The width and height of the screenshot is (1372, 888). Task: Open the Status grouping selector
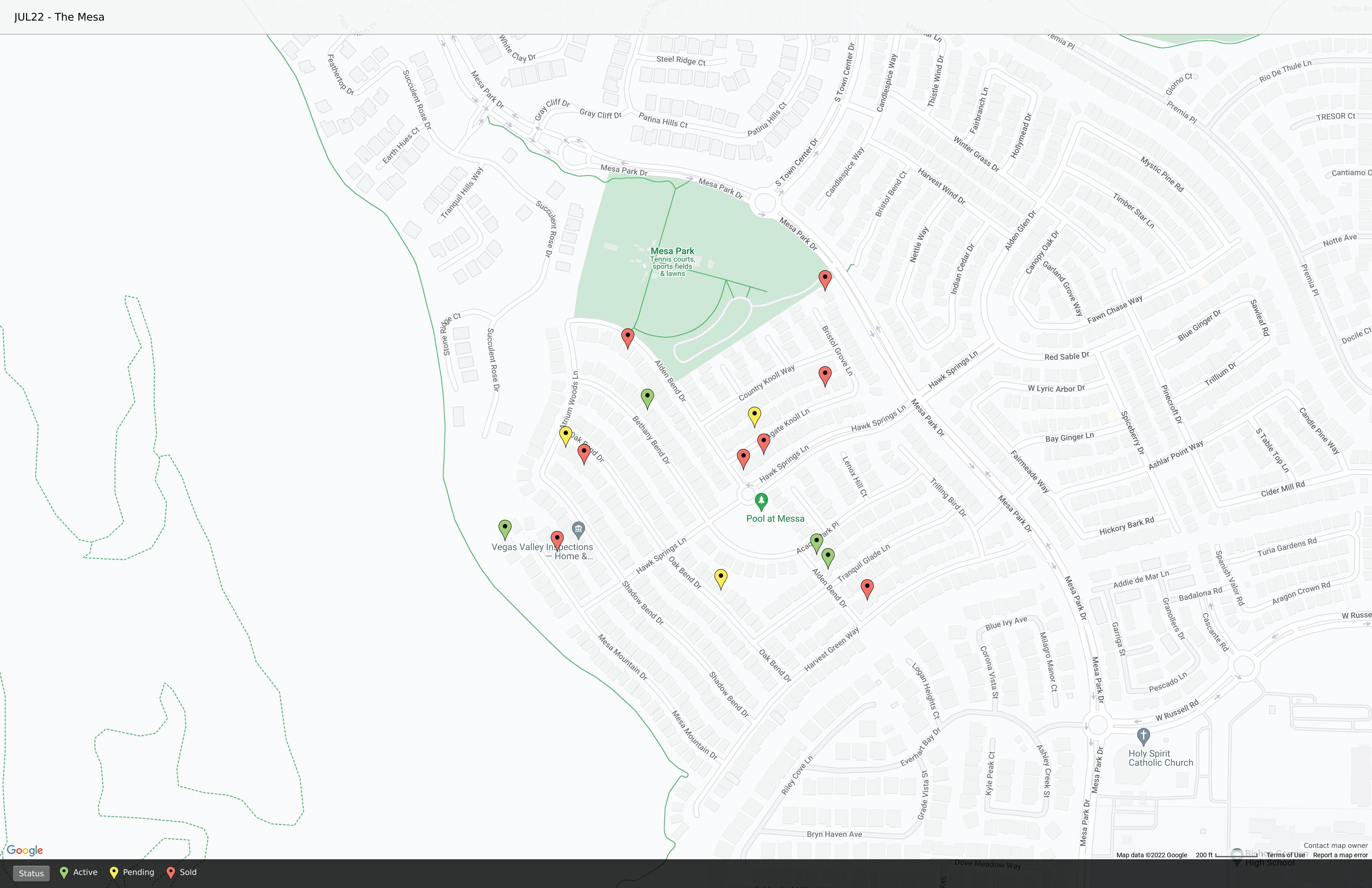pyautogui.click(x=31, y=873)
